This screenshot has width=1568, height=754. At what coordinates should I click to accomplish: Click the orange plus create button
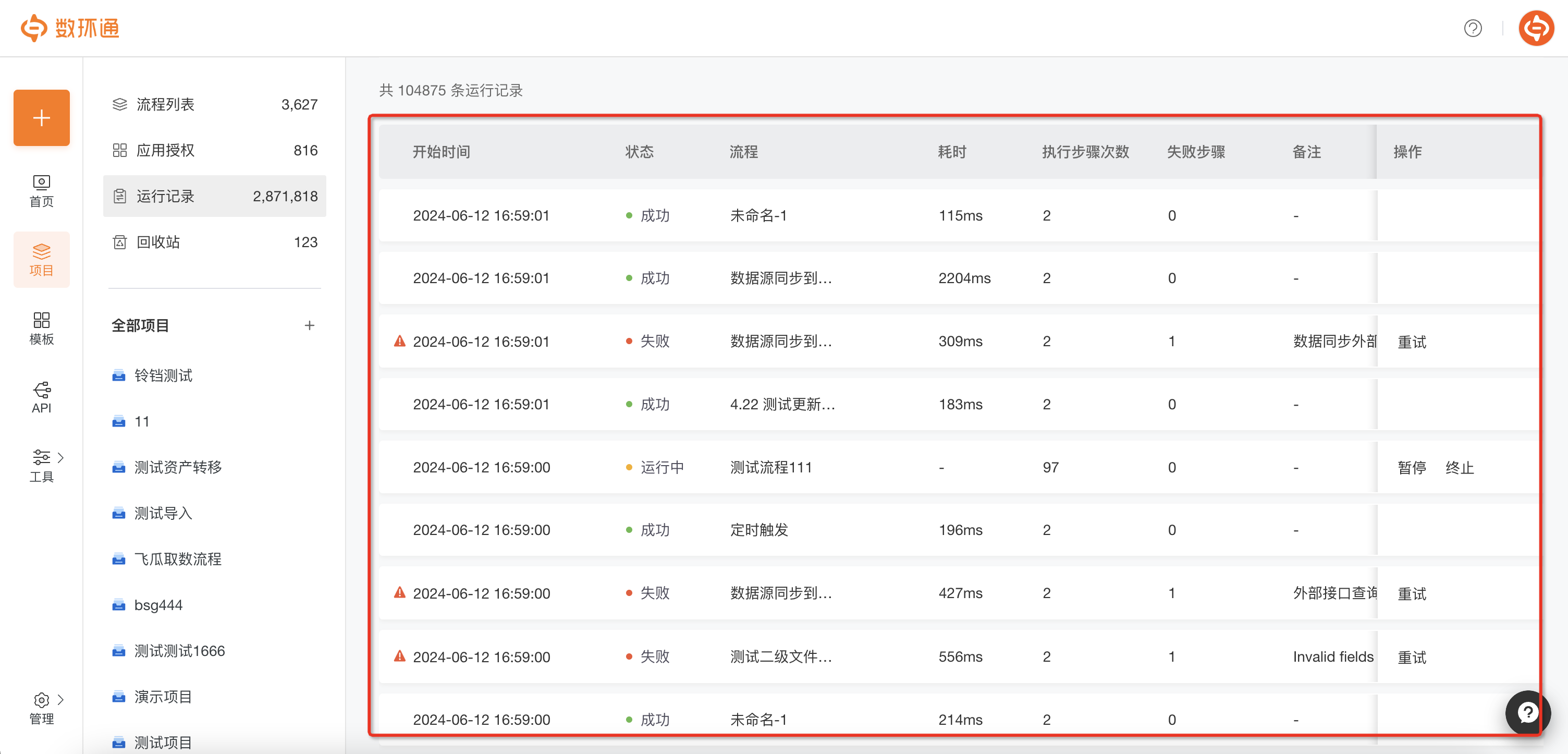click(x=41, y=117)
